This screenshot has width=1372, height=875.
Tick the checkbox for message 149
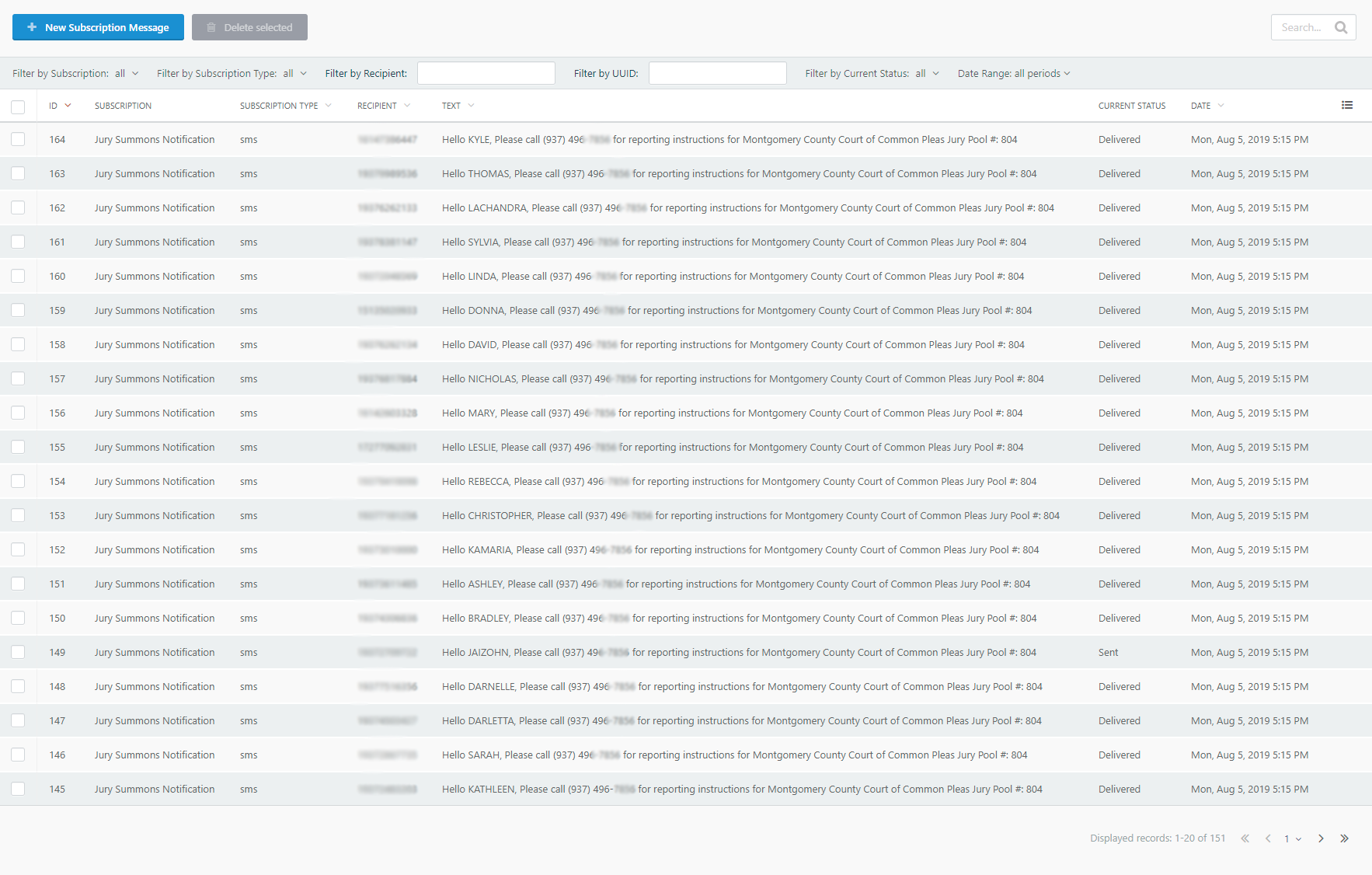18,653
